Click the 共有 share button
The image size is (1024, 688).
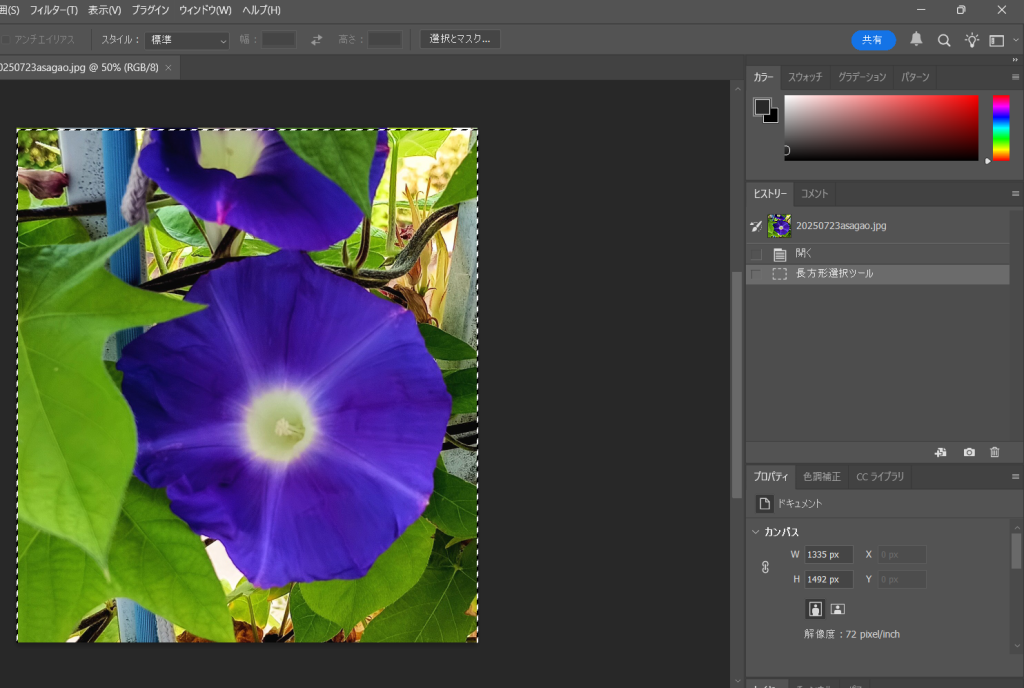873,40
